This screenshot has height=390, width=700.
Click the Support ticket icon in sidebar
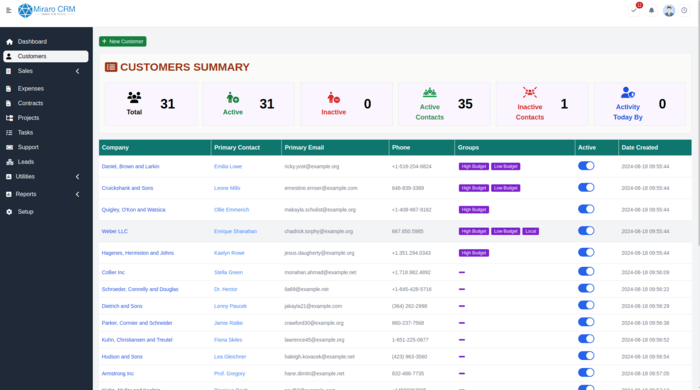point(9,147)
